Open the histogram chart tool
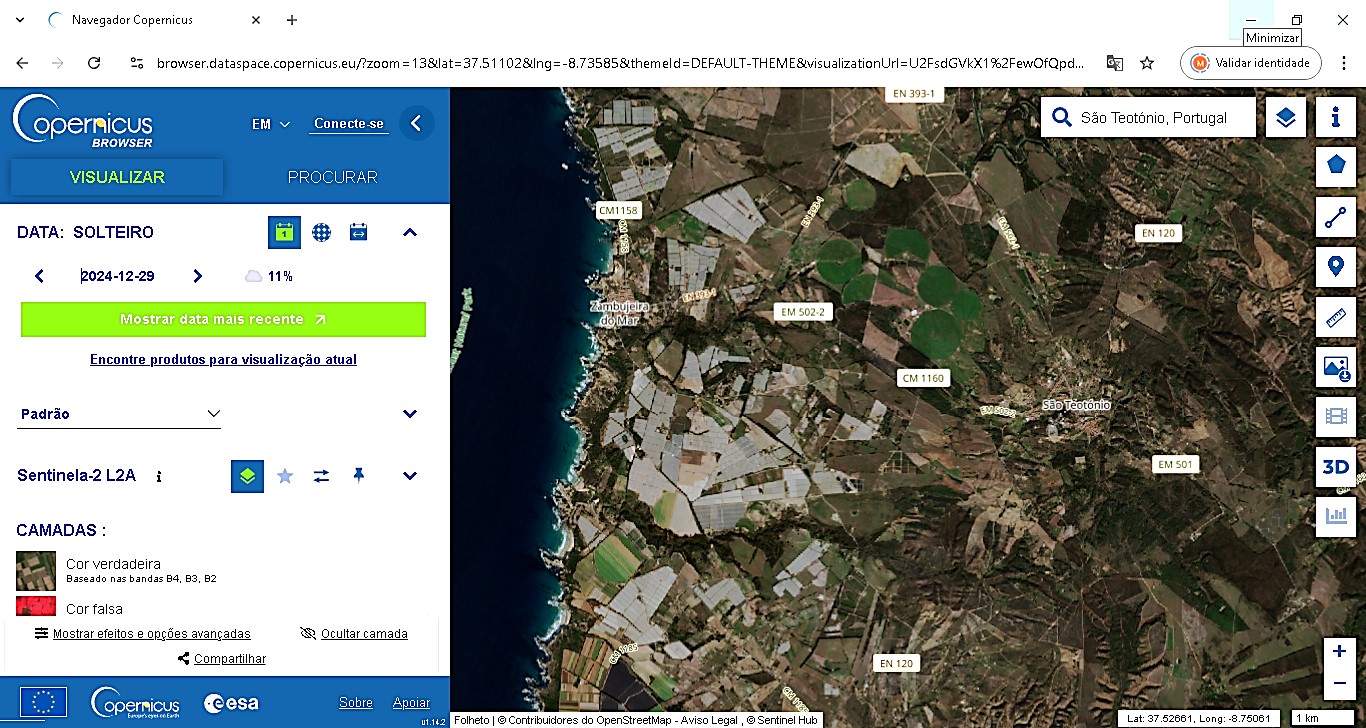Viewport: 1366px width, 728px height. (x=1335, y=517)
